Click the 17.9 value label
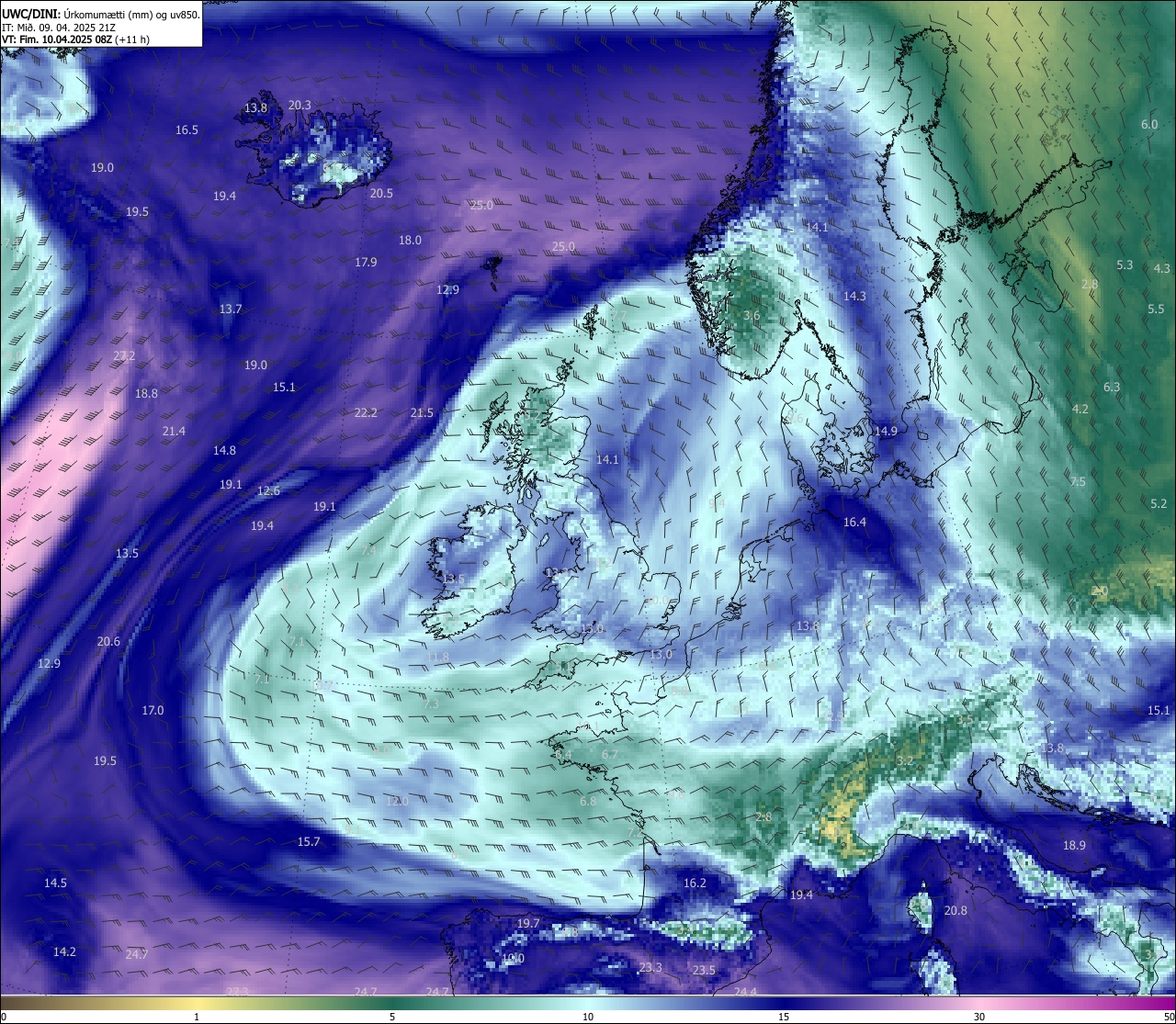This screenshot has width=1176, height=1024. coord(366,263)
